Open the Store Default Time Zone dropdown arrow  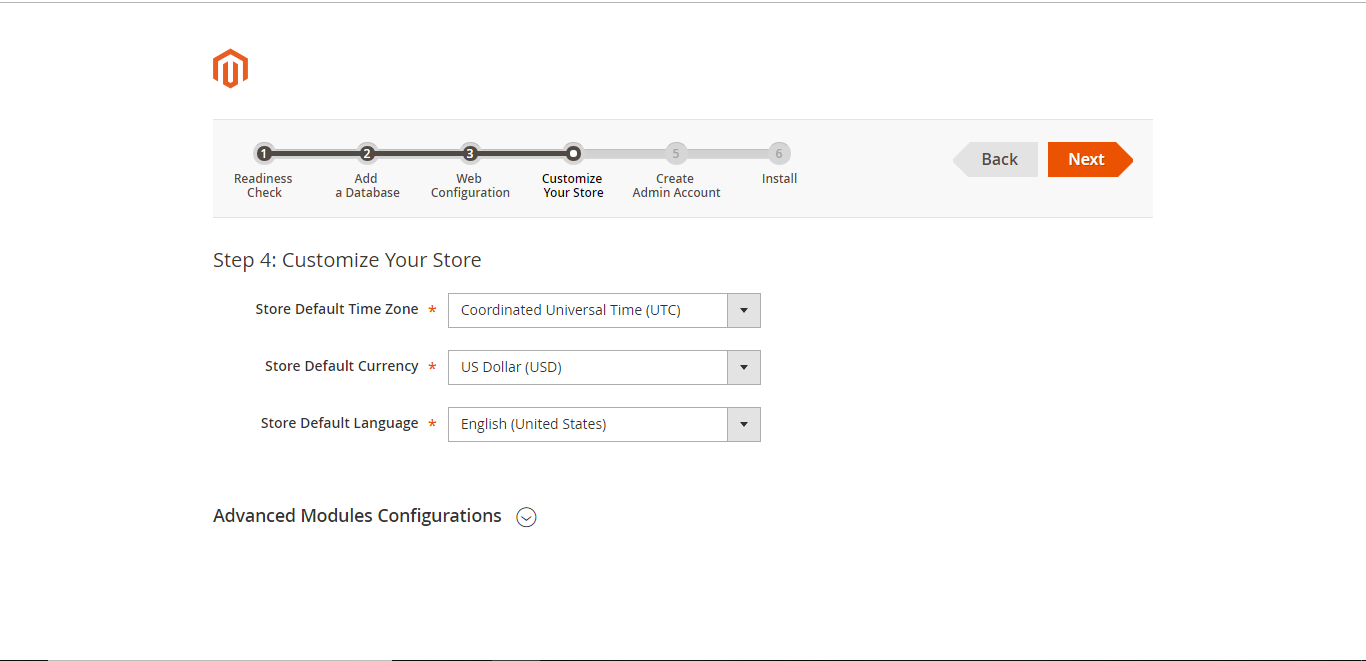click(743, 310)
